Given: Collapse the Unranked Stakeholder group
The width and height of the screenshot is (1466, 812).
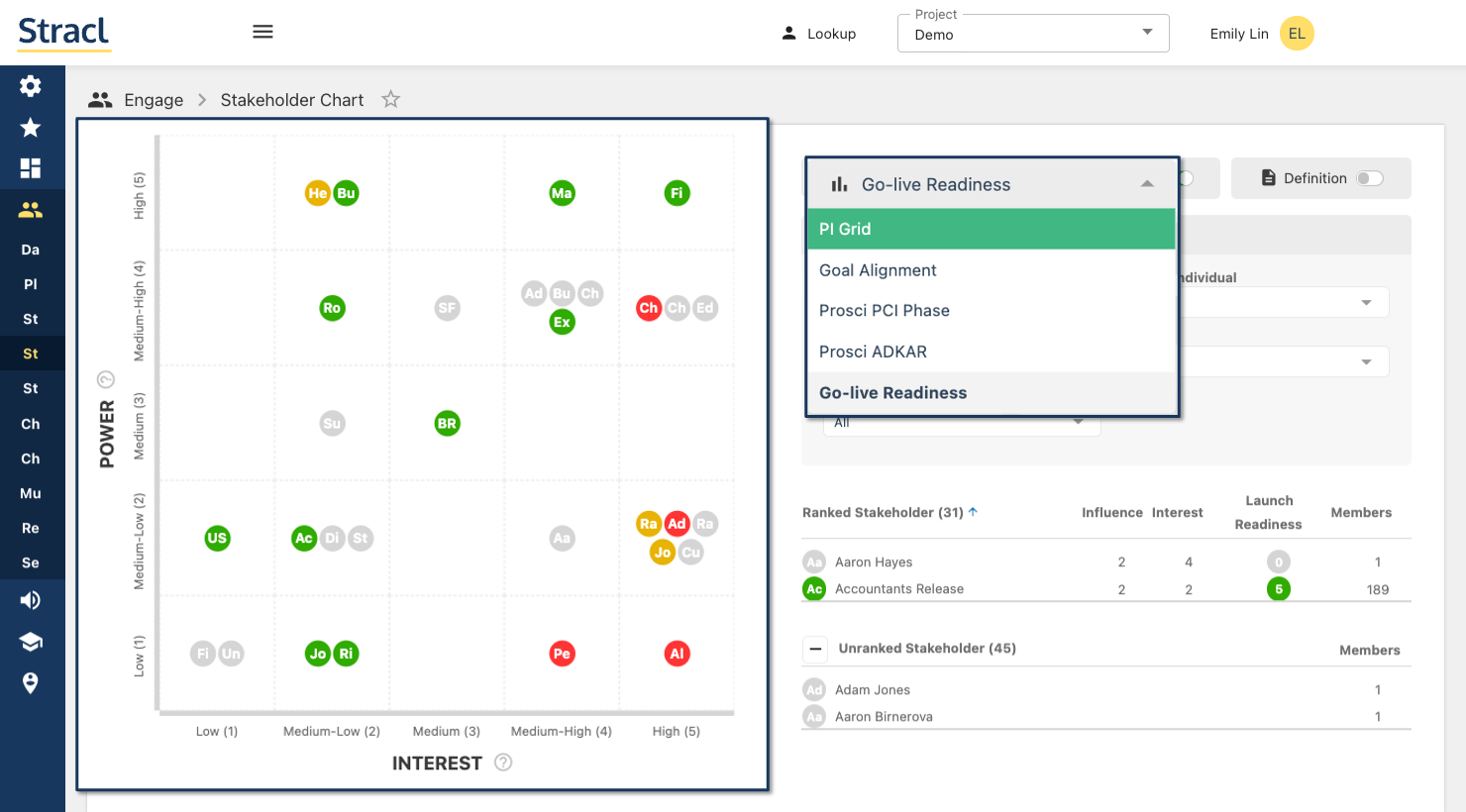Looking at the screenshot, I should click(x=815, y=649).
